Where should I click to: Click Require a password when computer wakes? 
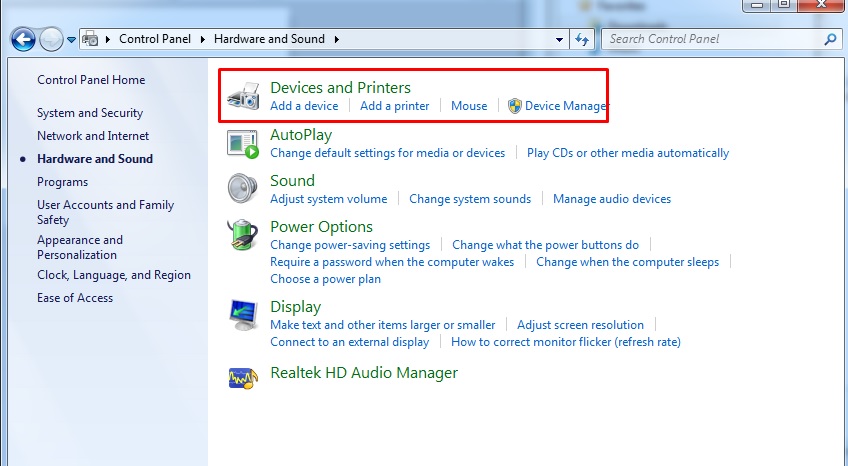392,262
